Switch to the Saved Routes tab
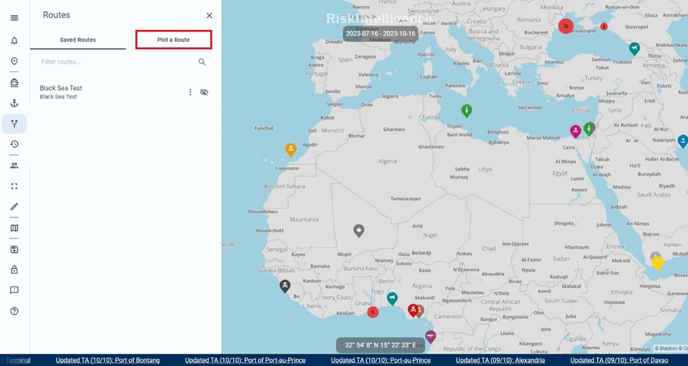The width and height of the screenshot is (688, 366). click(78, 40)
